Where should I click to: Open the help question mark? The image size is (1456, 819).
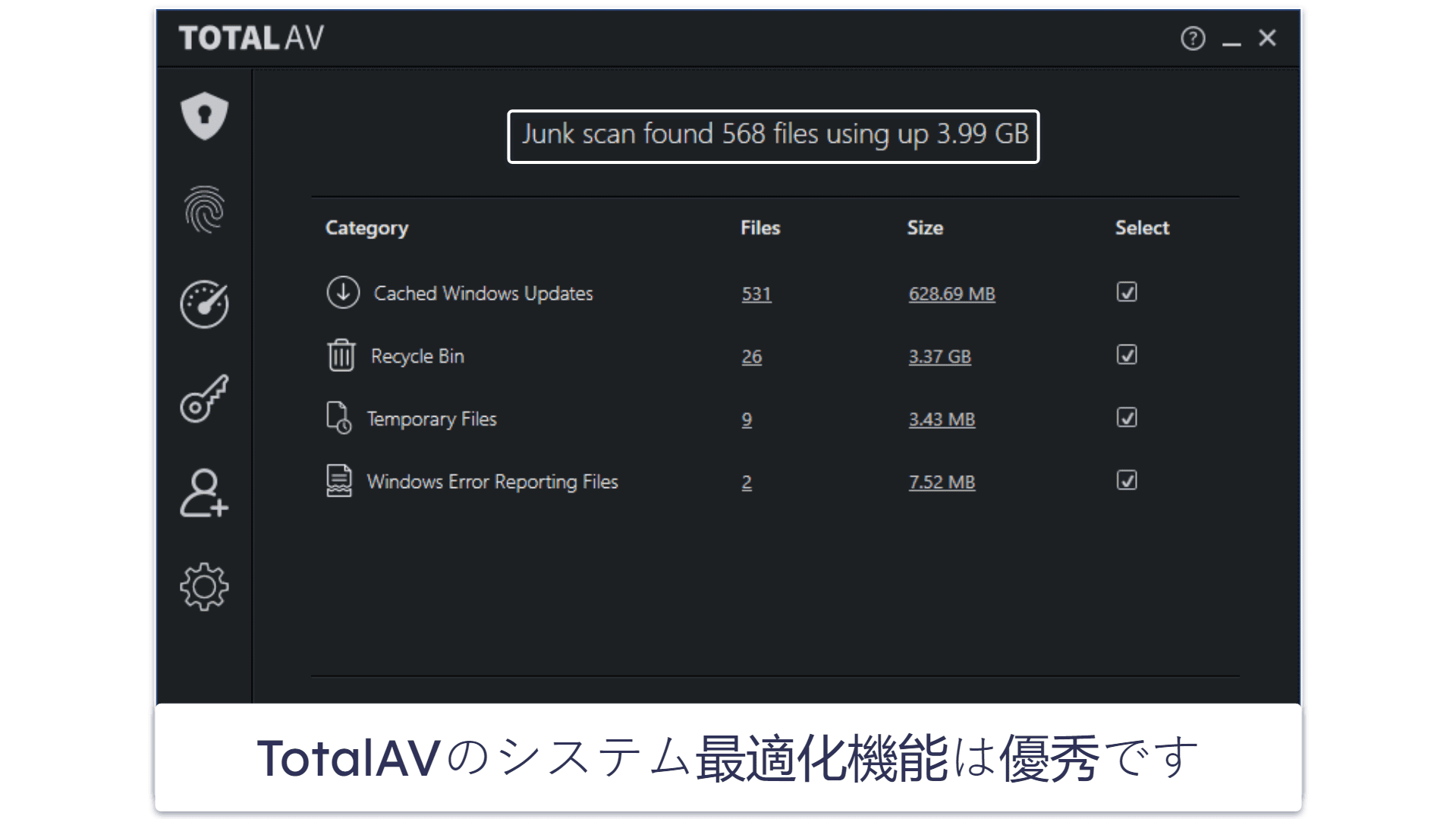[x=1193, y=38]
